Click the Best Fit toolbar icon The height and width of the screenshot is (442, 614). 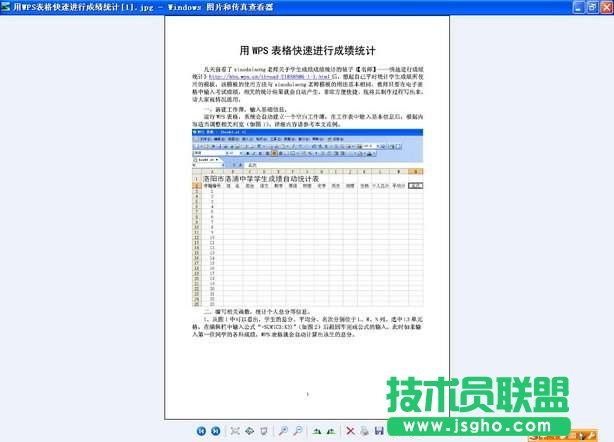point(235,431)
